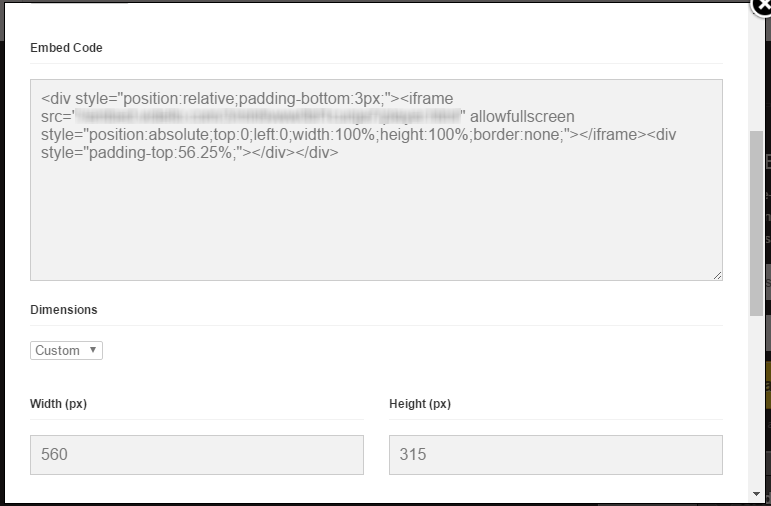Click the Dimensions heading
This screenshot has width=771, height=506.
click(64, 310)
